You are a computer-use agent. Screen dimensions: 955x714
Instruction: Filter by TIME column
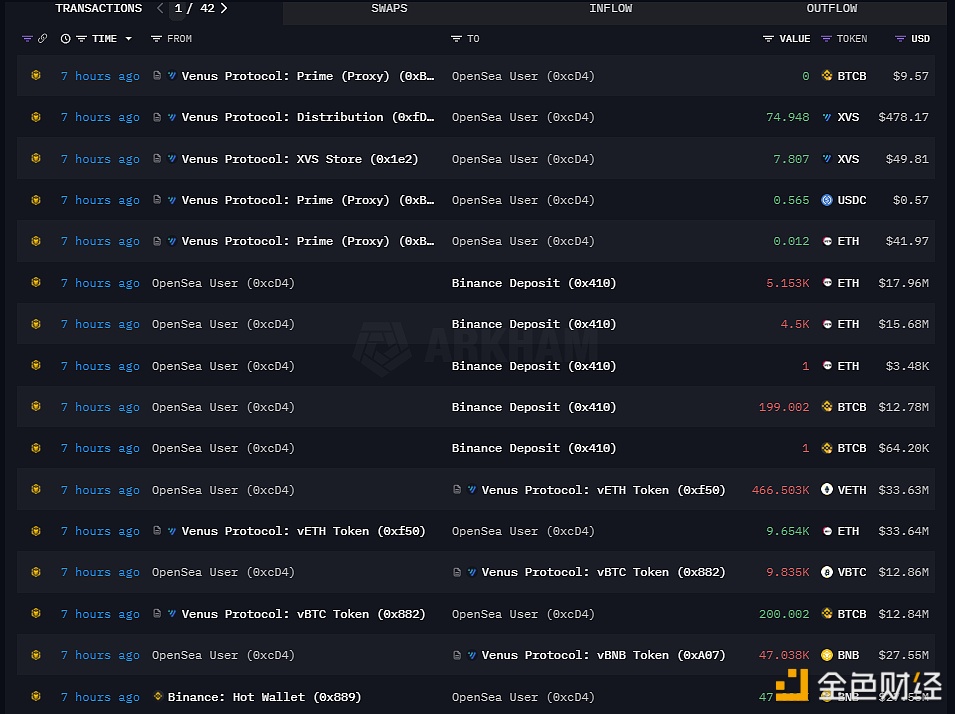click(82, 39)
